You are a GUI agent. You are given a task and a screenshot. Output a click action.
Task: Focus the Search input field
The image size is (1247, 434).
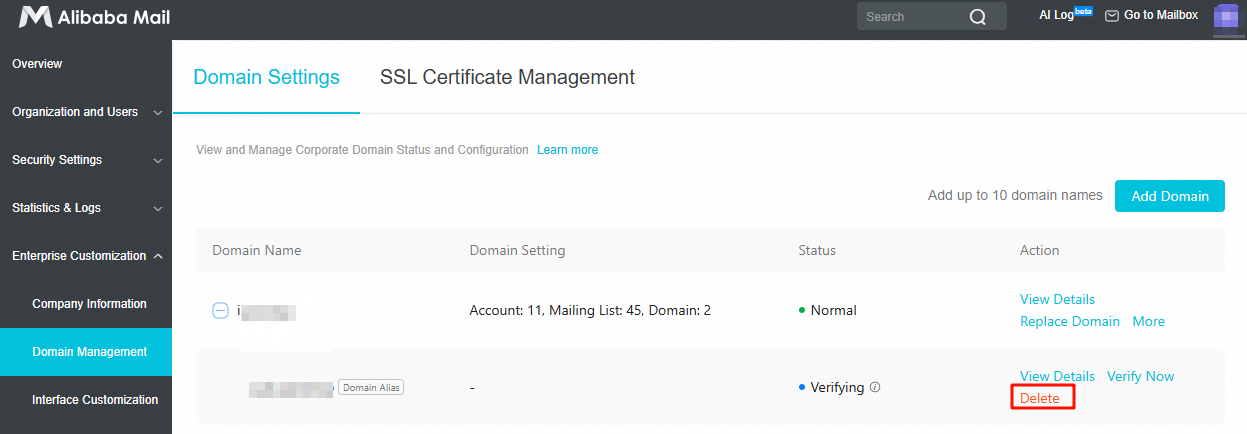point(910,17)
